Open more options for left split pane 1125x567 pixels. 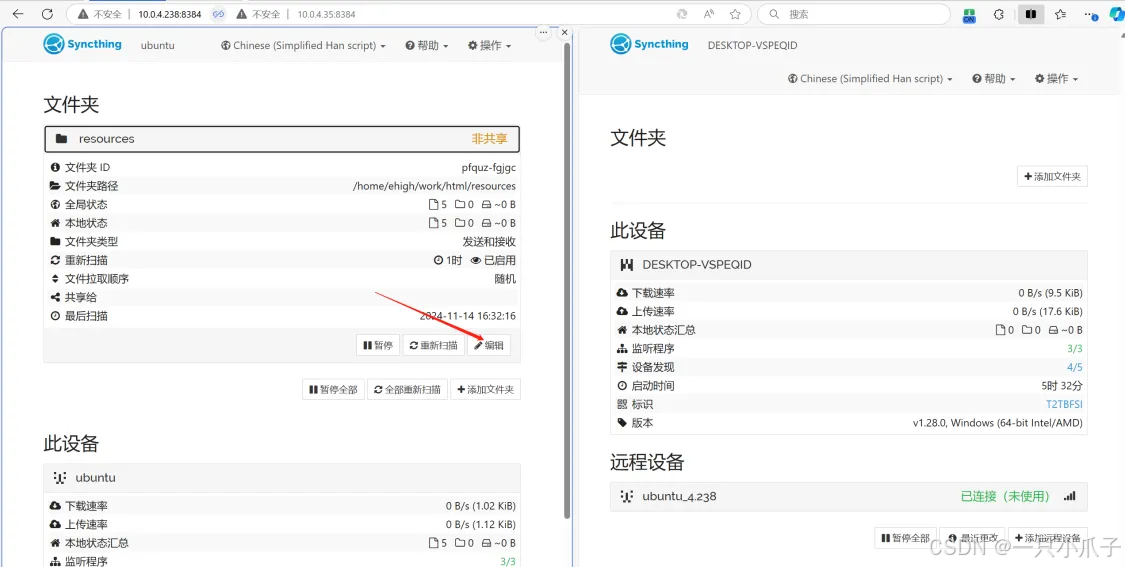coord(543,32)
